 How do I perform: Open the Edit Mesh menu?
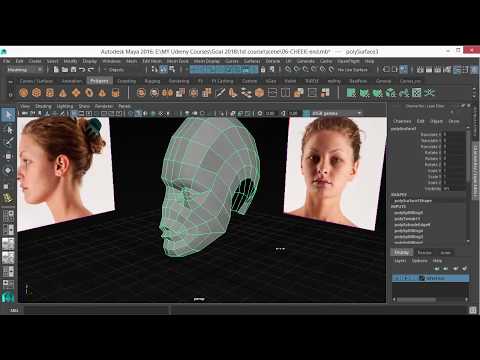pyautogui.click(x=152, y=61)
